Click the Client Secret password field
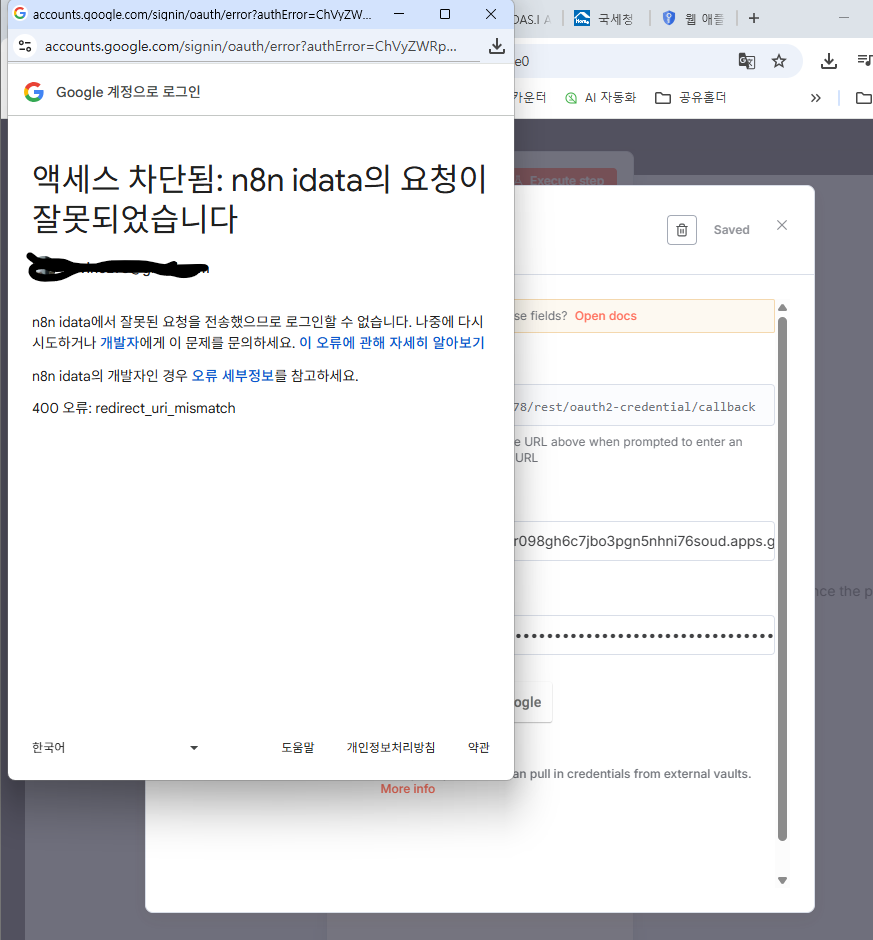The image size is (873, 940). coord(645,635)
